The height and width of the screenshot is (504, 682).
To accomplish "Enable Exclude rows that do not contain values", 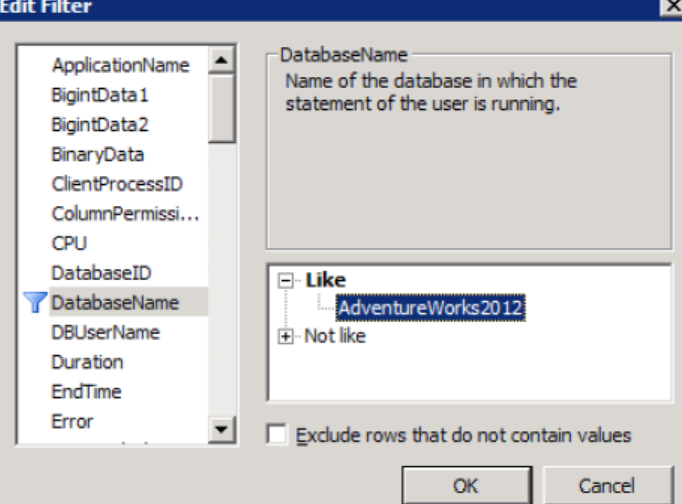I will point(277,434).
